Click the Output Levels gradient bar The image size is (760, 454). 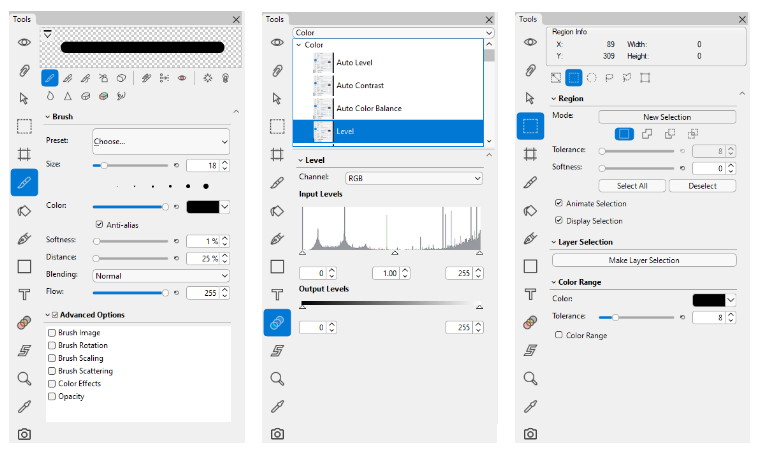391,303
